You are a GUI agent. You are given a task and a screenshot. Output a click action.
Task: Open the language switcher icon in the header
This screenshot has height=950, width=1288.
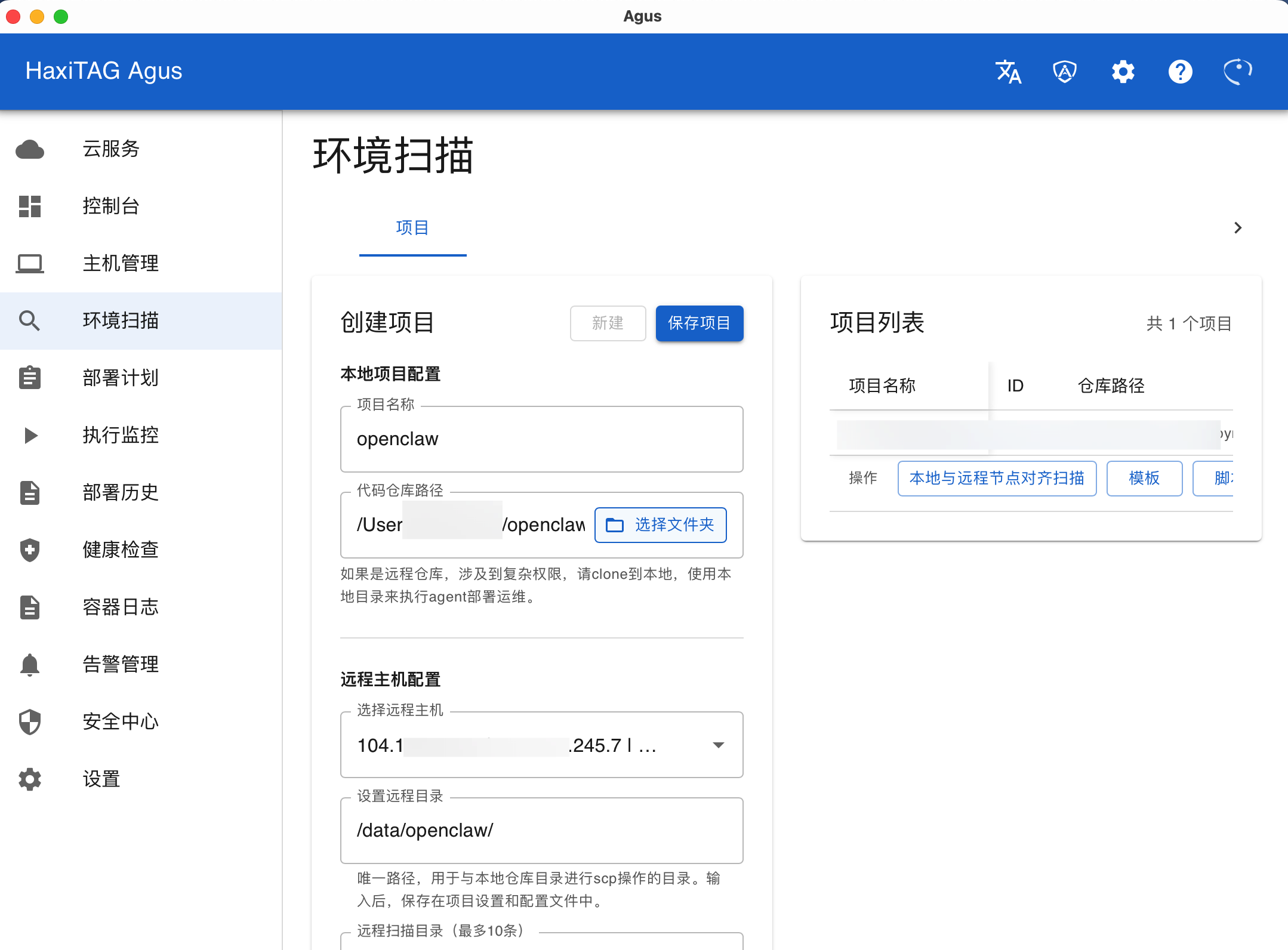(1007, 71)
